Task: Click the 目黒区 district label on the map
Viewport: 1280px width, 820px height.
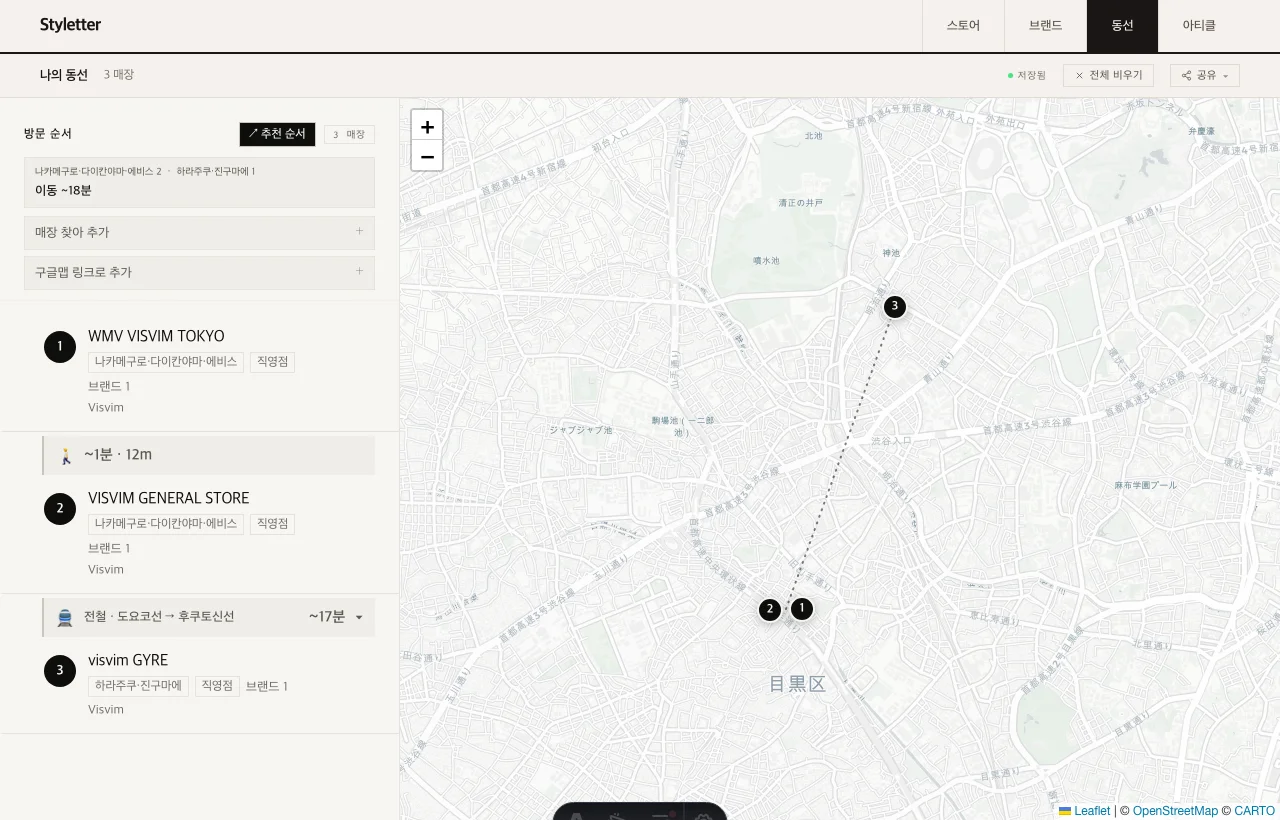Action: (797, 684)
